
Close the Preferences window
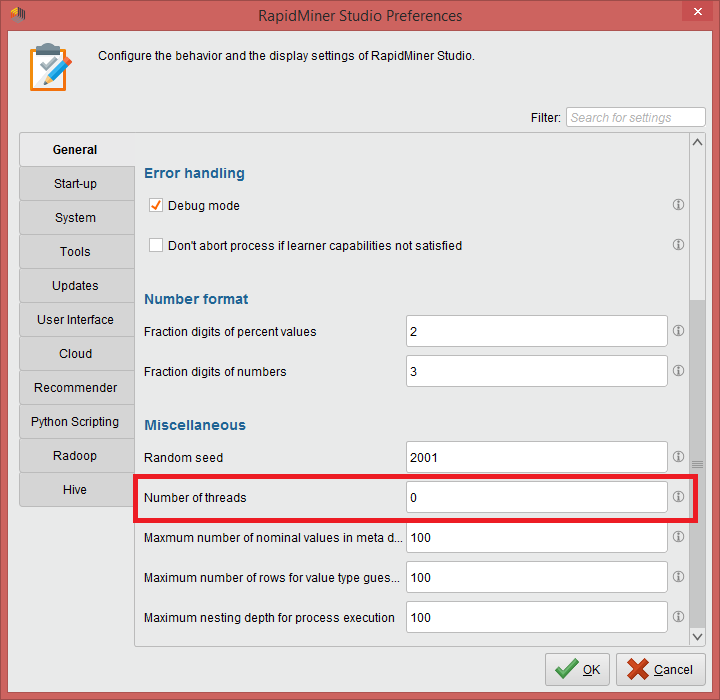(x=698, y=11)
